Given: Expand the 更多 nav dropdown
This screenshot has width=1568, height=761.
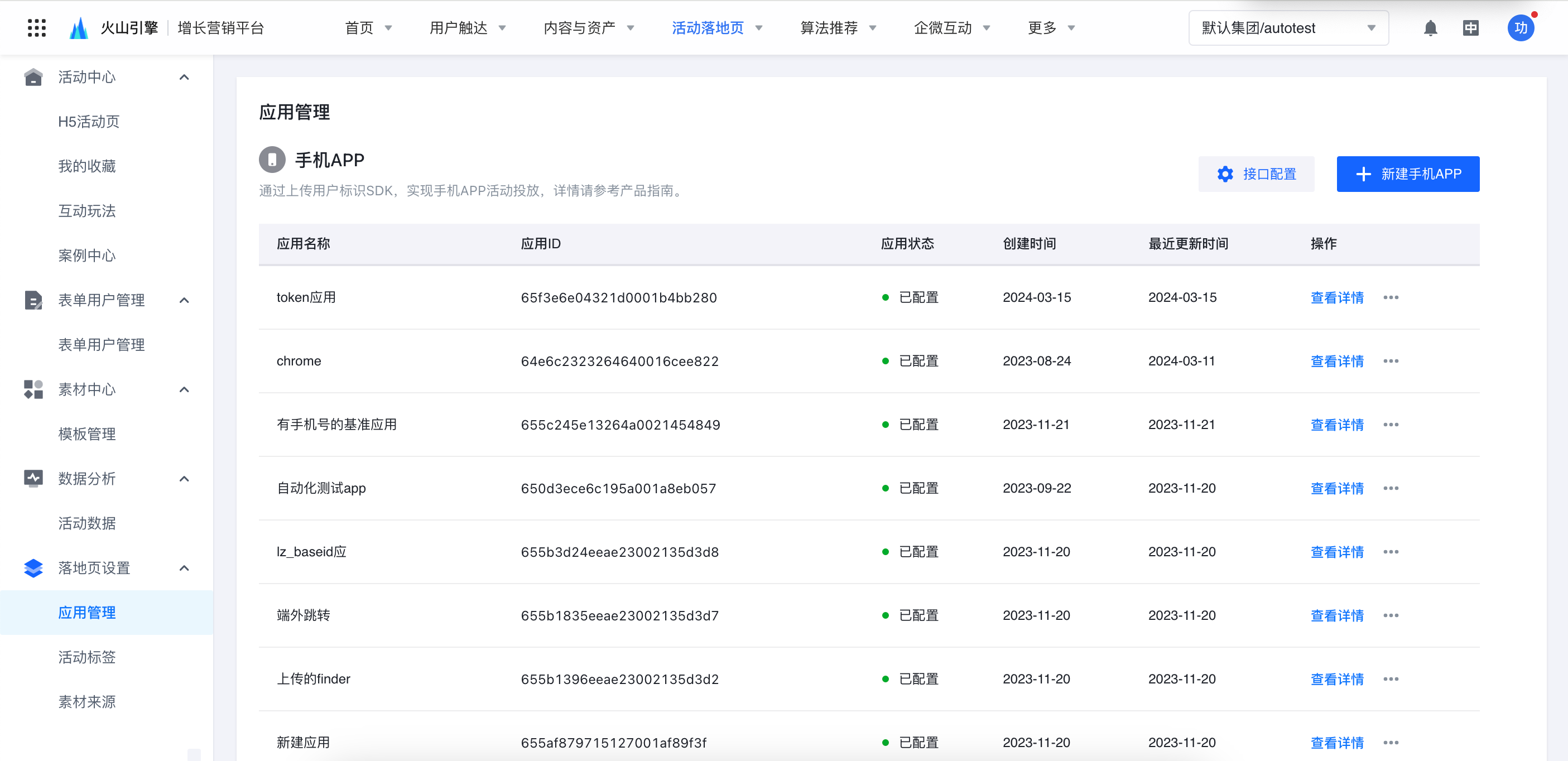Looking at the screenshot, I should [1071, 28].
